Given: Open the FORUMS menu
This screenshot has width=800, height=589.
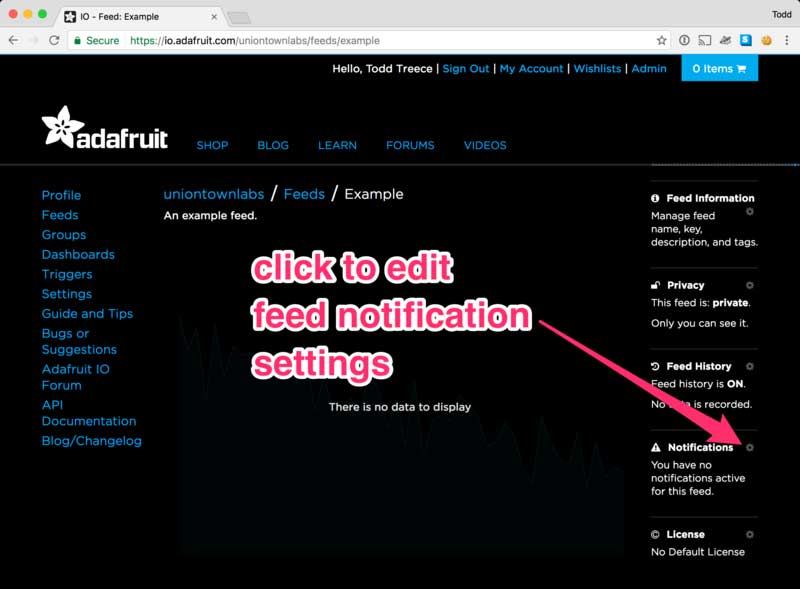Looking at the screenshot, I should point(410,145).
